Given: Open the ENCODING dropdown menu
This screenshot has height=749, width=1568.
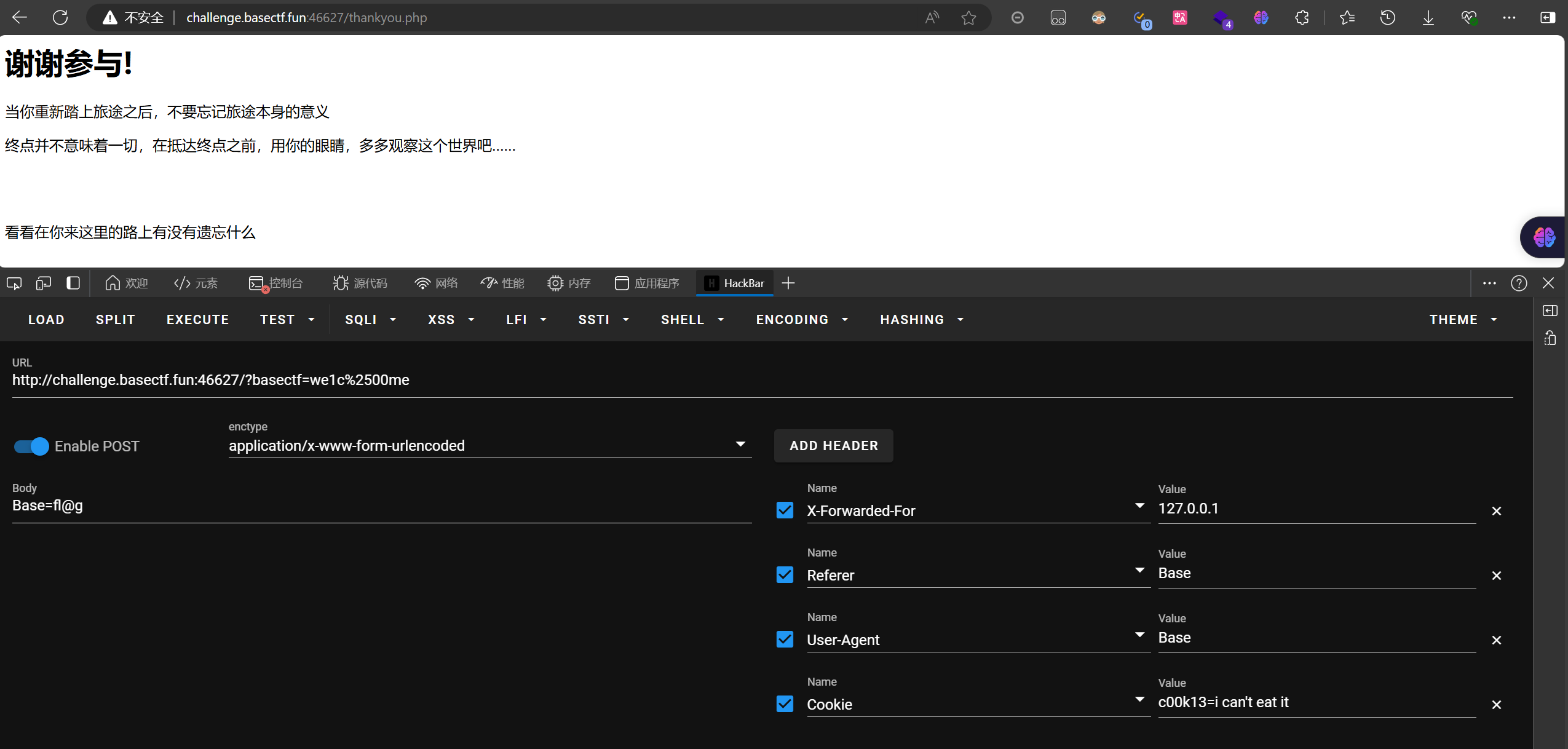Looking at the screenshot, I should (802, 320).
